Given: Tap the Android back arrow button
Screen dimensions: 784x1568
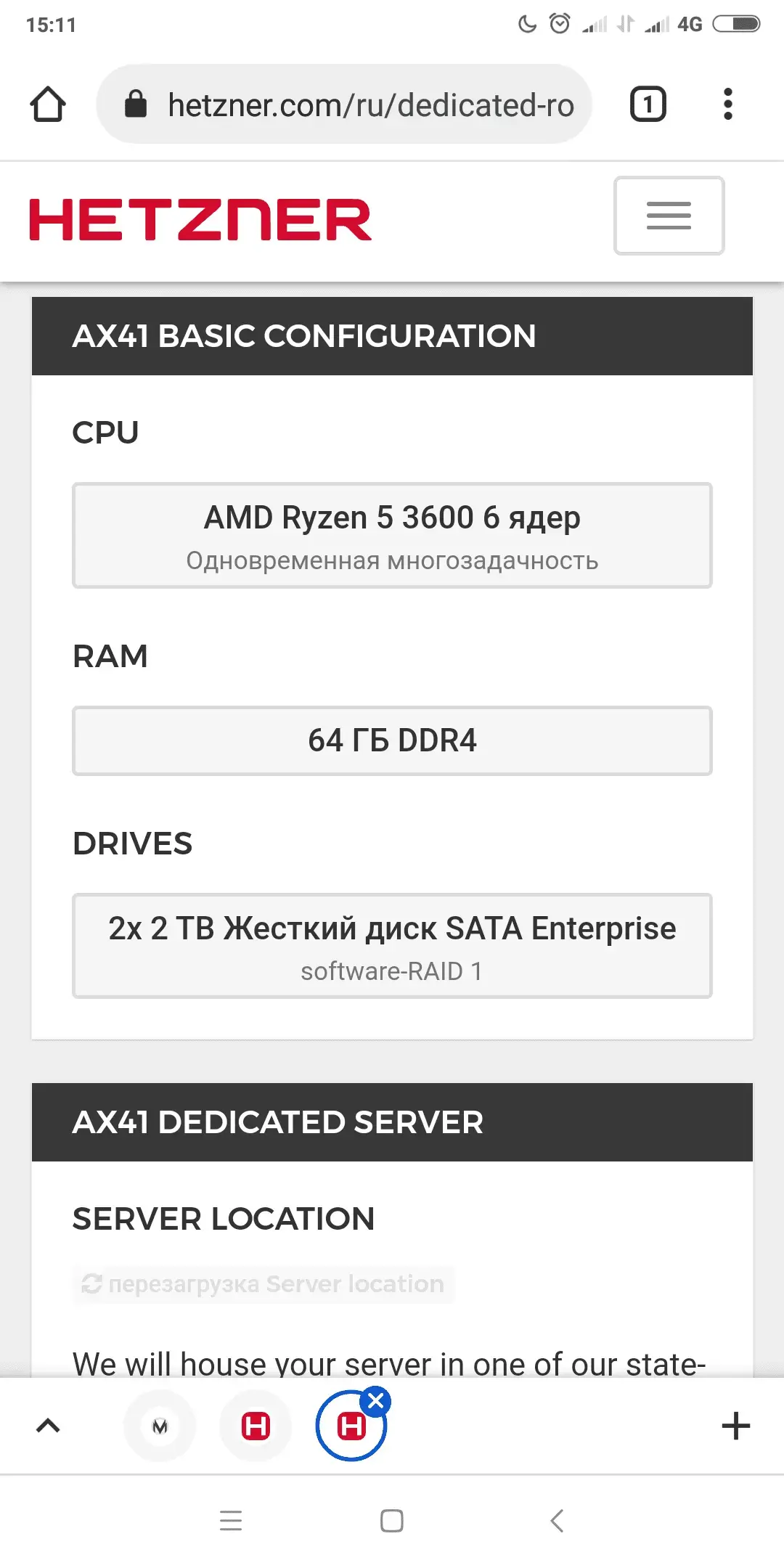Looking at the screenshot, I should coord(557,1520).
